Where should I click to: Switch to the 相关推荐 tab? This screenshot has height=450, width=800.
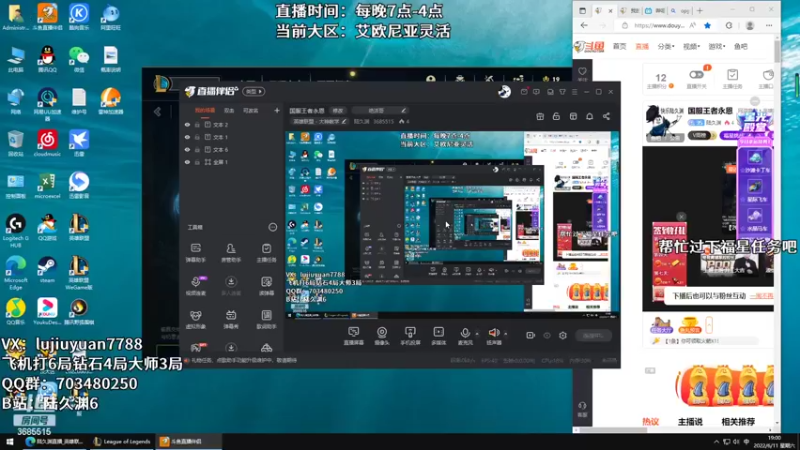coord(738,421)
